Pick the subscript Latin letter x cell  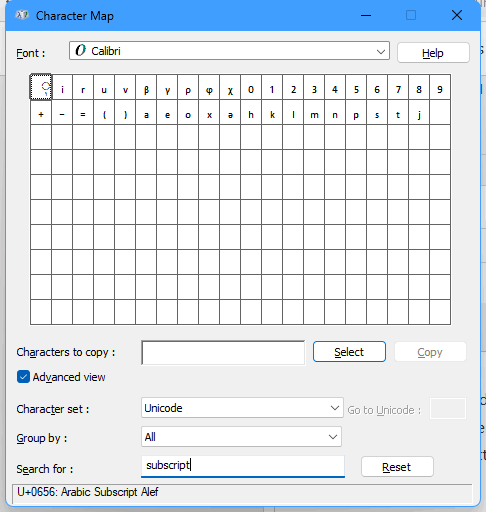tap(209, 112)
